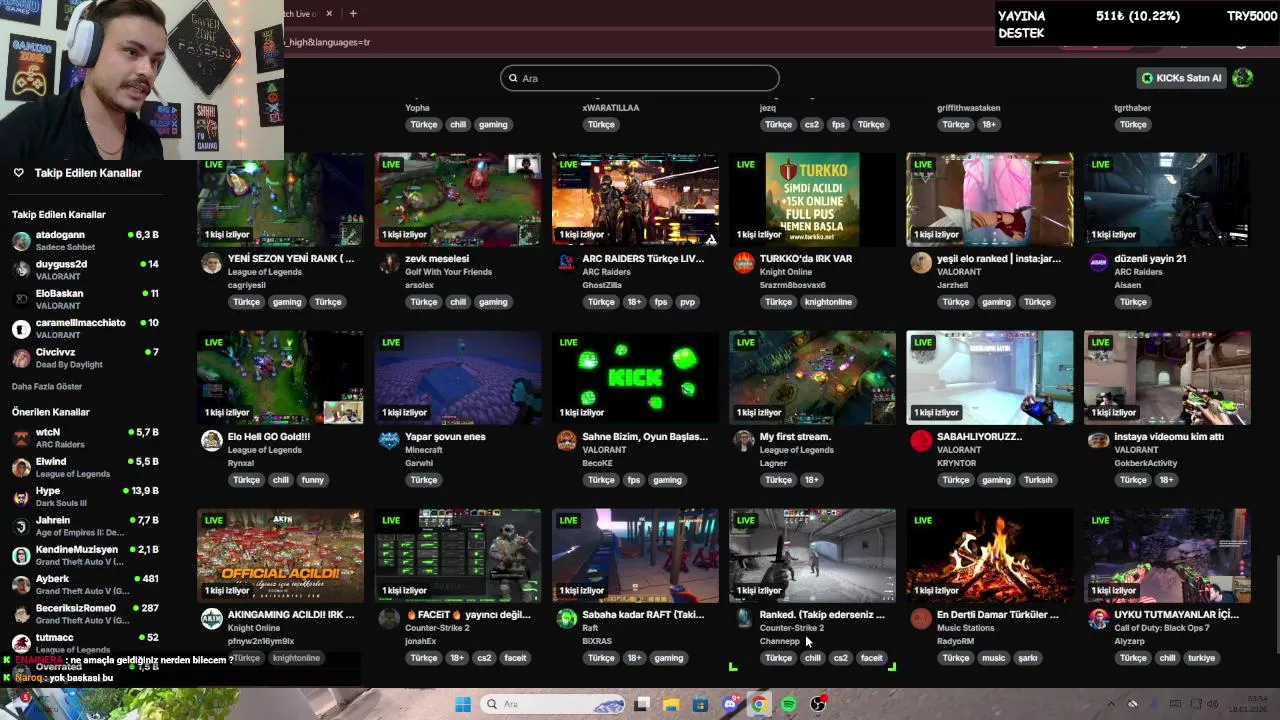Open Music Stations category under RadyoRM stream
The width and height of the screenshot is (1280, 720).
[x=965, y=628]
